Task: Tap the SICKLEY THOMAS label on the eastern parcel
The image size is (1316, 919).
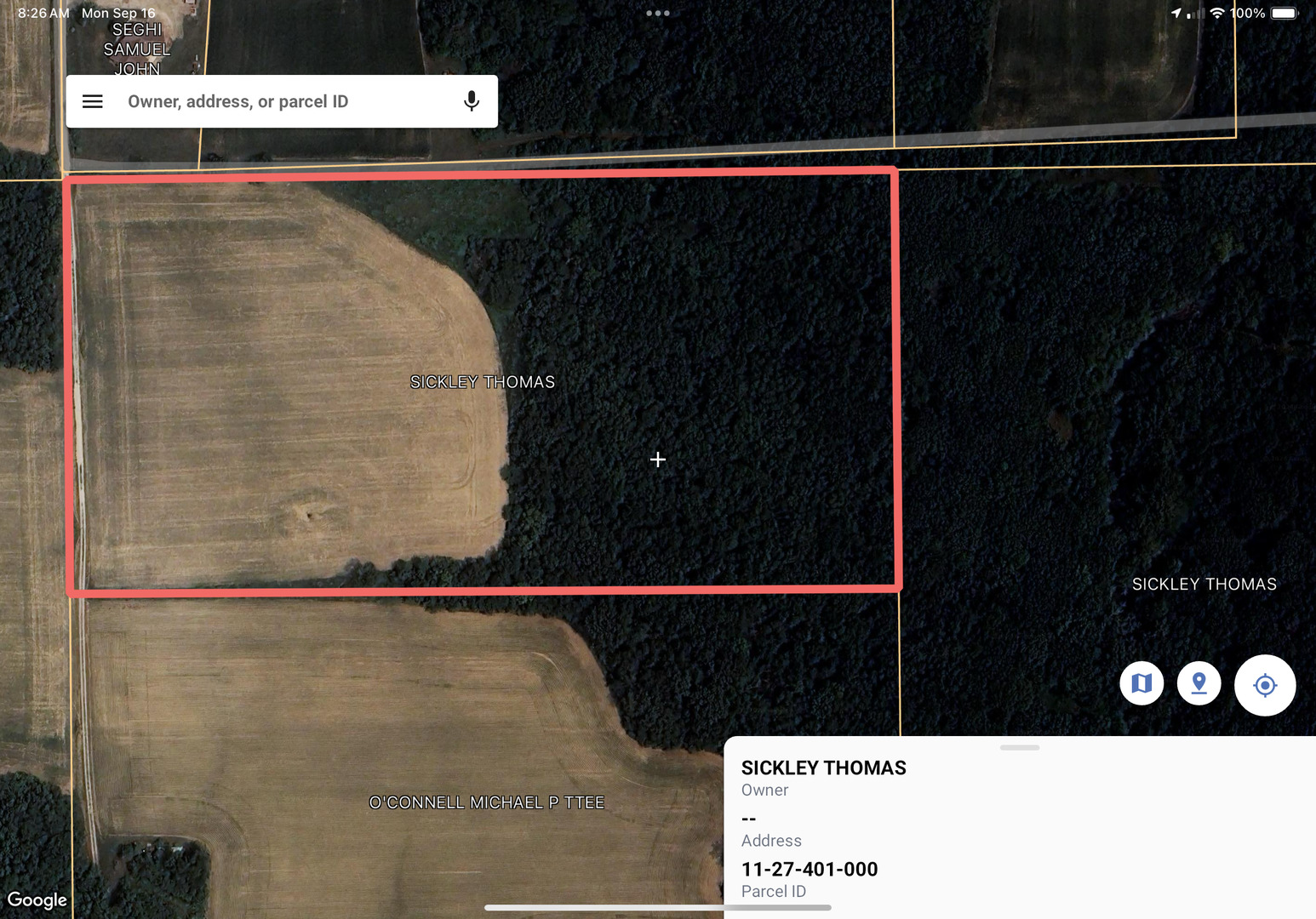Action: pyautogui.click(x=1204, y=584)
